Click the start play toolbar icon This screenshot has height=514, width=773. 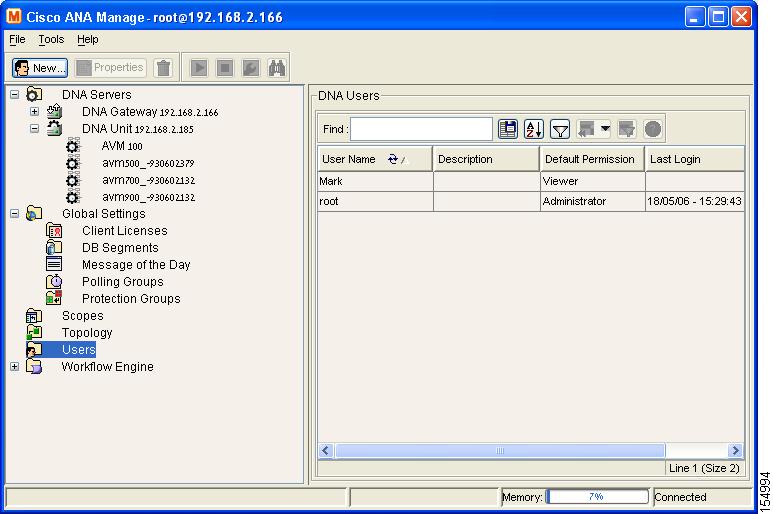pyautogui.click(x=199, y=68)
